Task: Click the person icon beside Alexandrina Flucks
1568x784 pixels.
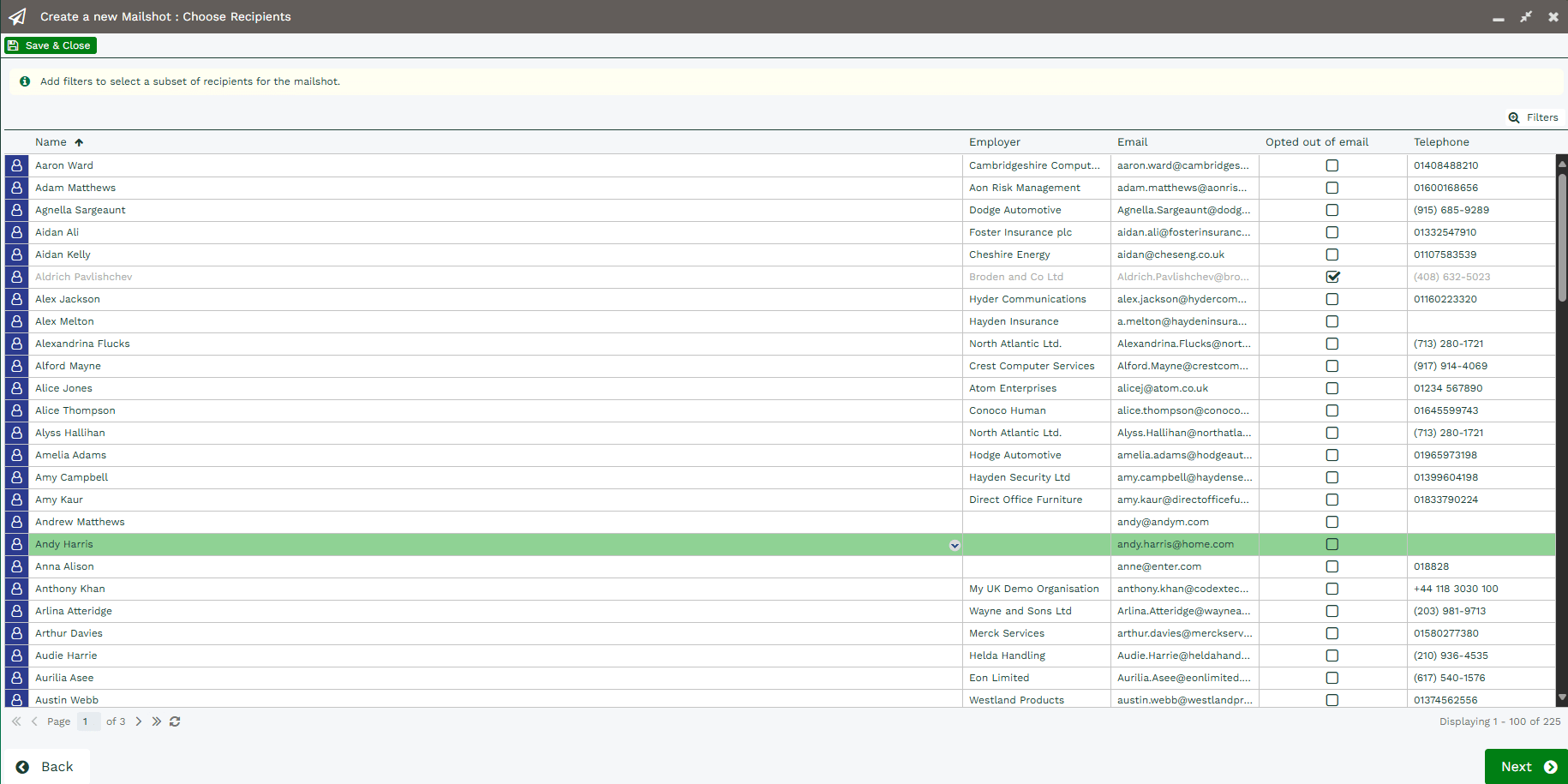Action: 16,344
